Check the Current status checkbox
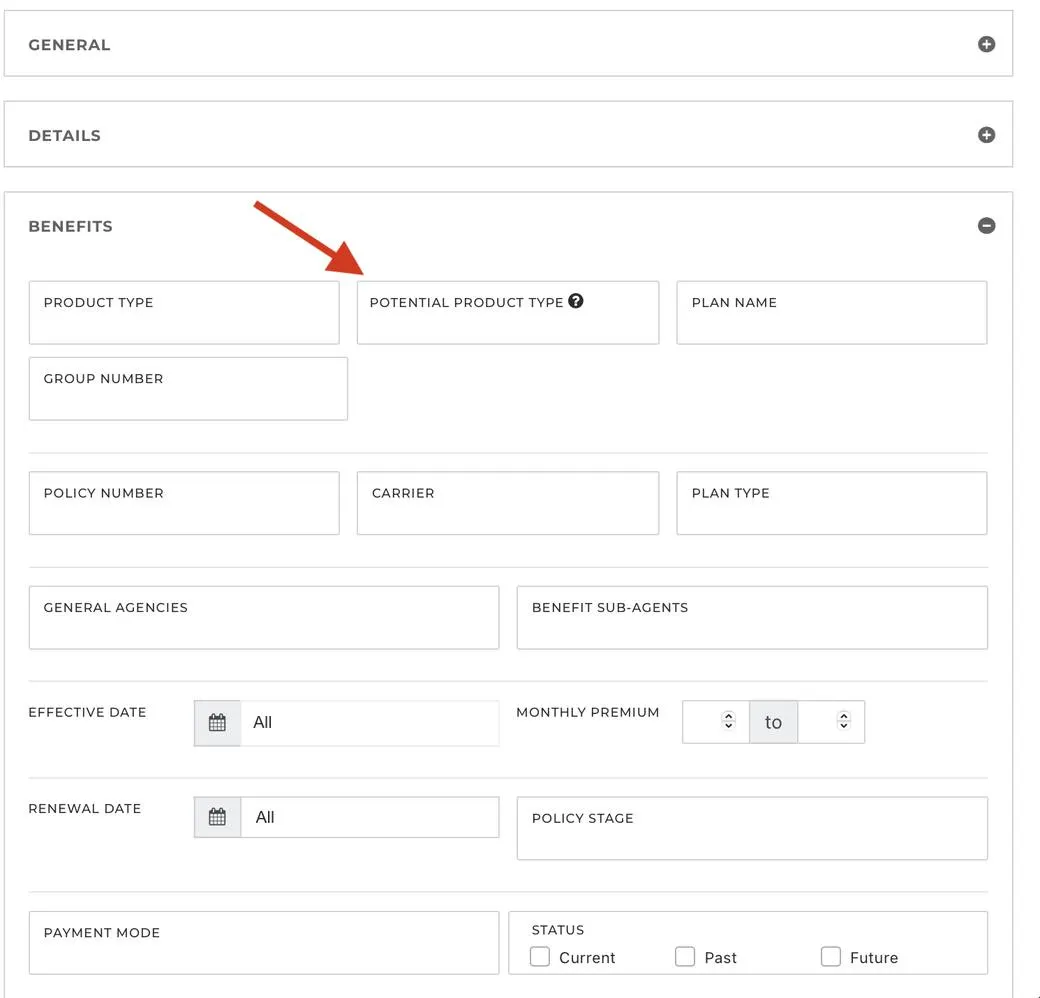The width and height of the screenshot is (1040, 998). click(540, 956)
